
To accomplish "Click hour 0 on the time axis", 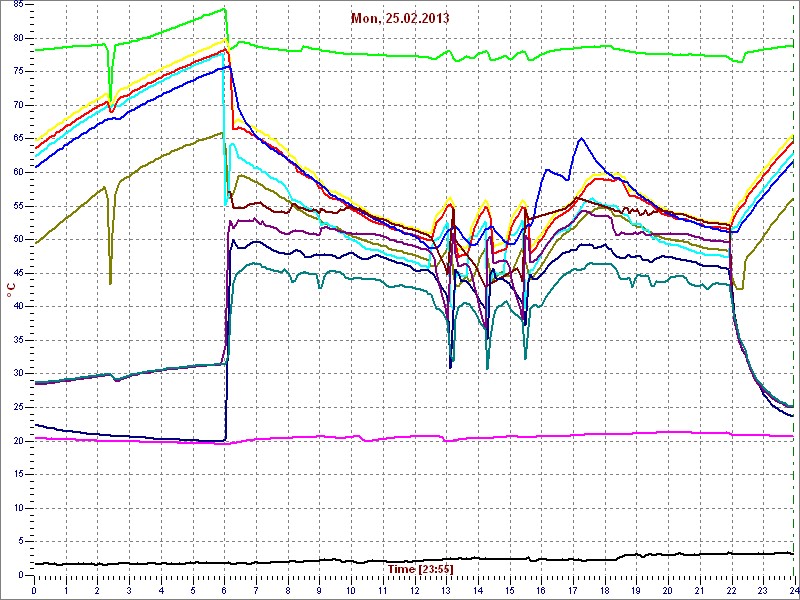I will pyautogui.click(x=34, y=590).
